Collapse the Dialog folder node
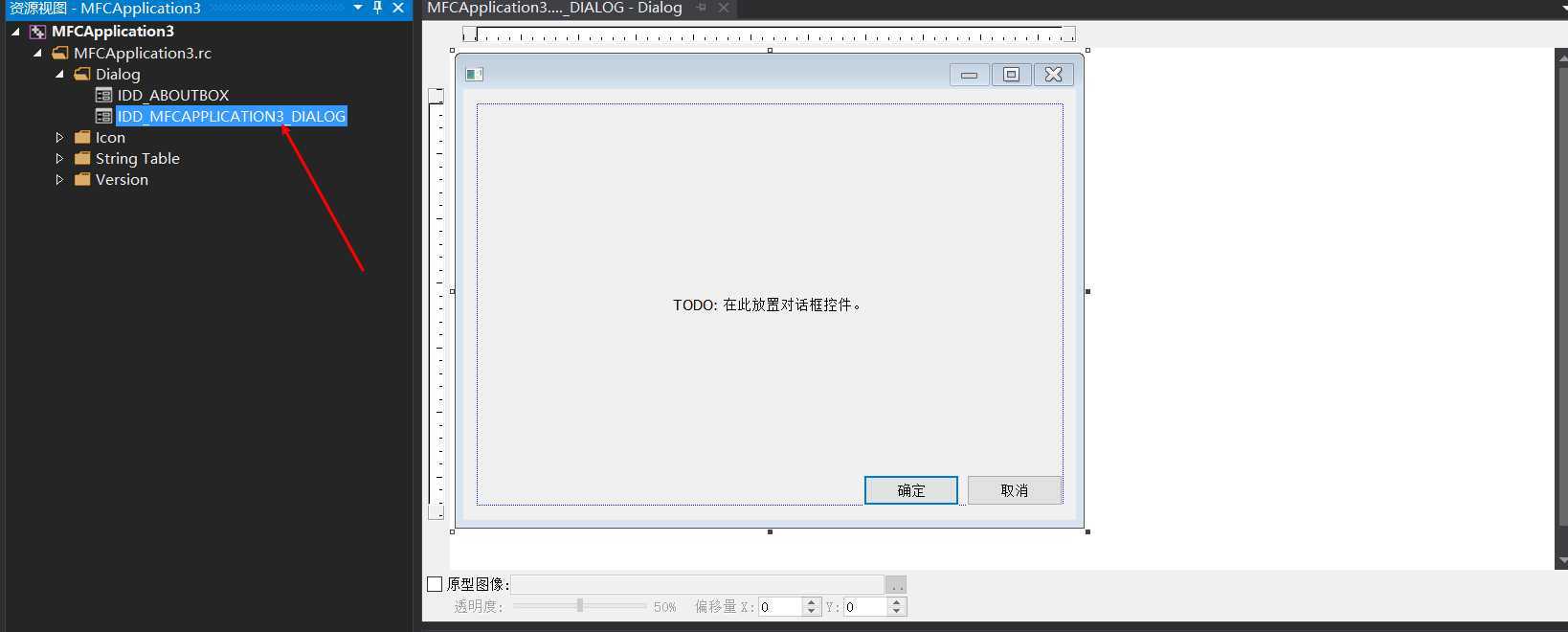The image size is (1568, 632). pyautogui.click(x=59, y=75)
